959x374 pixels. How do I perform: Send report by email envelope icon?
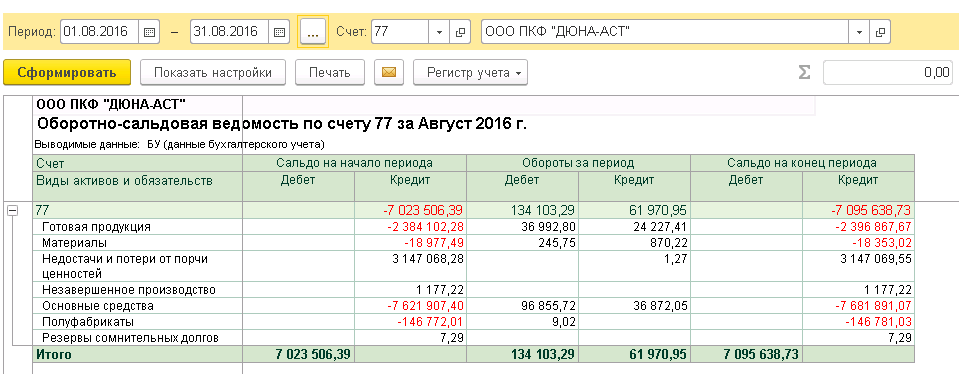pos(389,73)
